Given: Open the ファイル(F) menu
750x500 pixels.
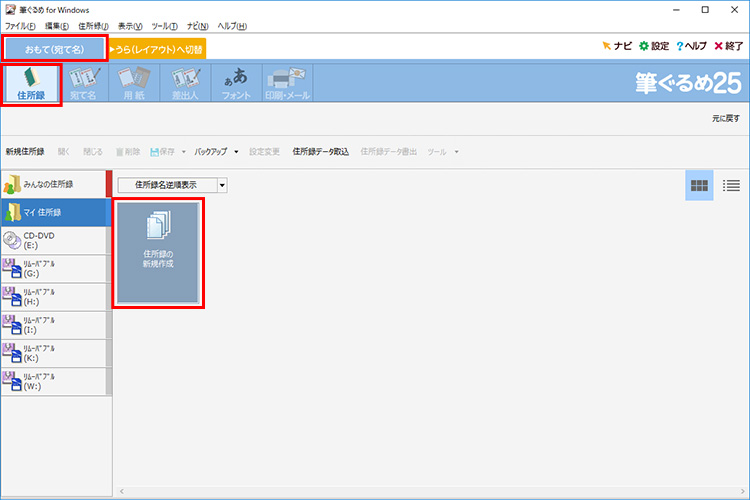Looking at the screenshot, I should [x=20, y=25].
